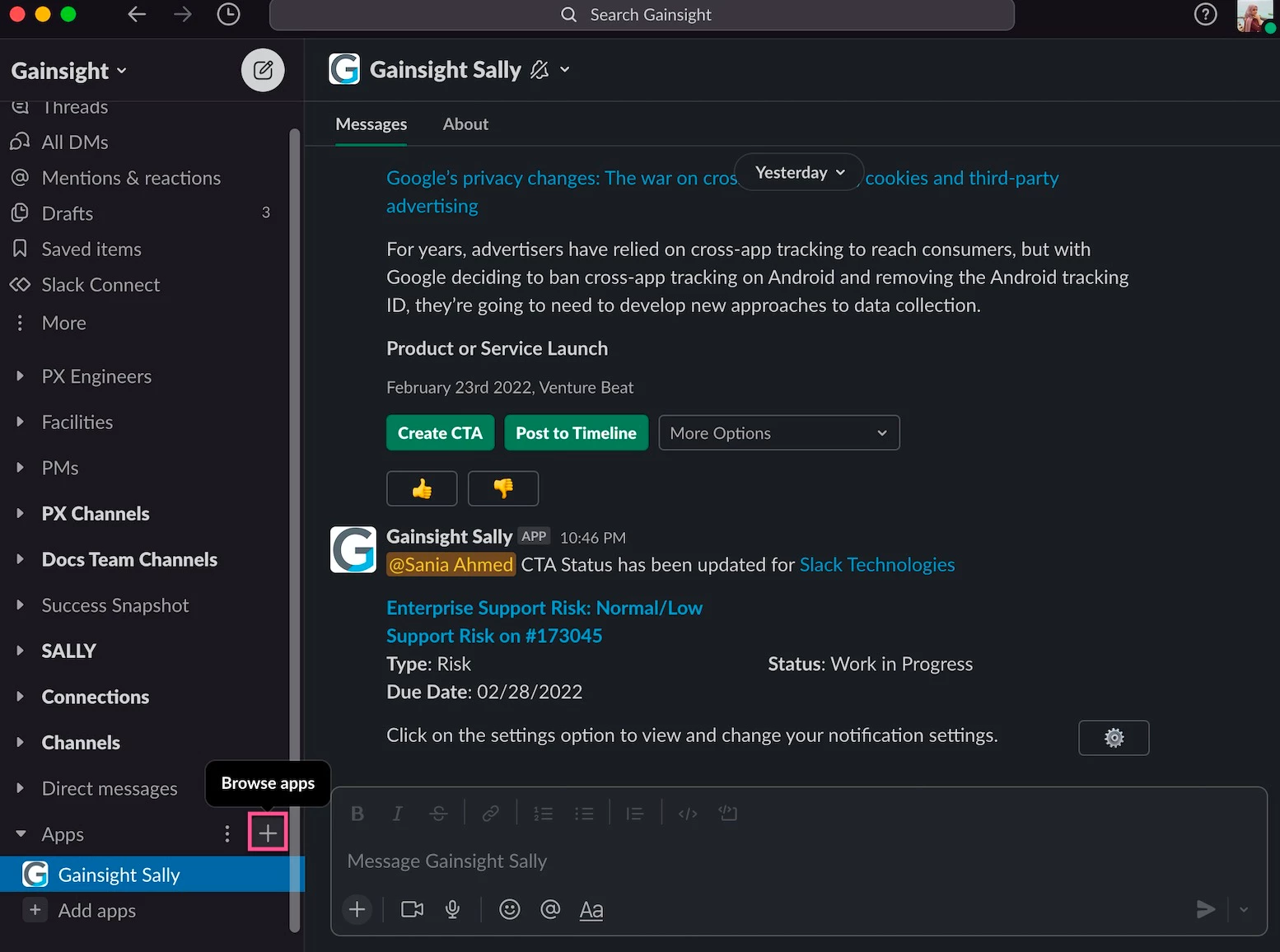
Task: Click the sidebar vertical scrollbar
Action: (295, 530)
